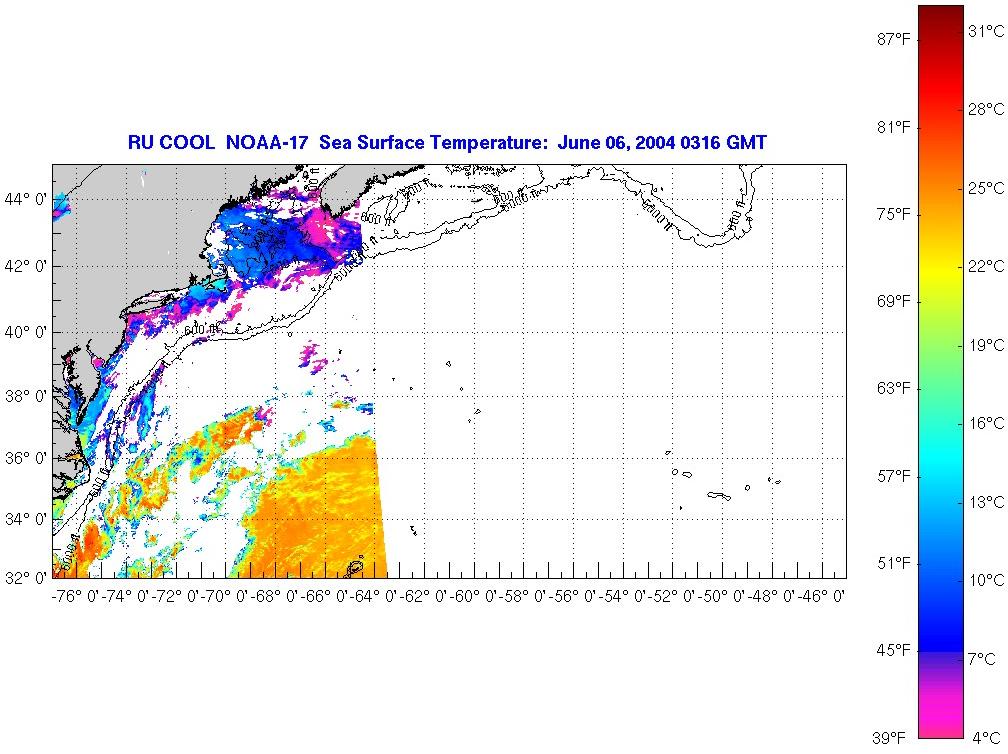1008x754 pixels.
Task: Click the 42° 0' latitude label
Action: (x=26, y=266)
